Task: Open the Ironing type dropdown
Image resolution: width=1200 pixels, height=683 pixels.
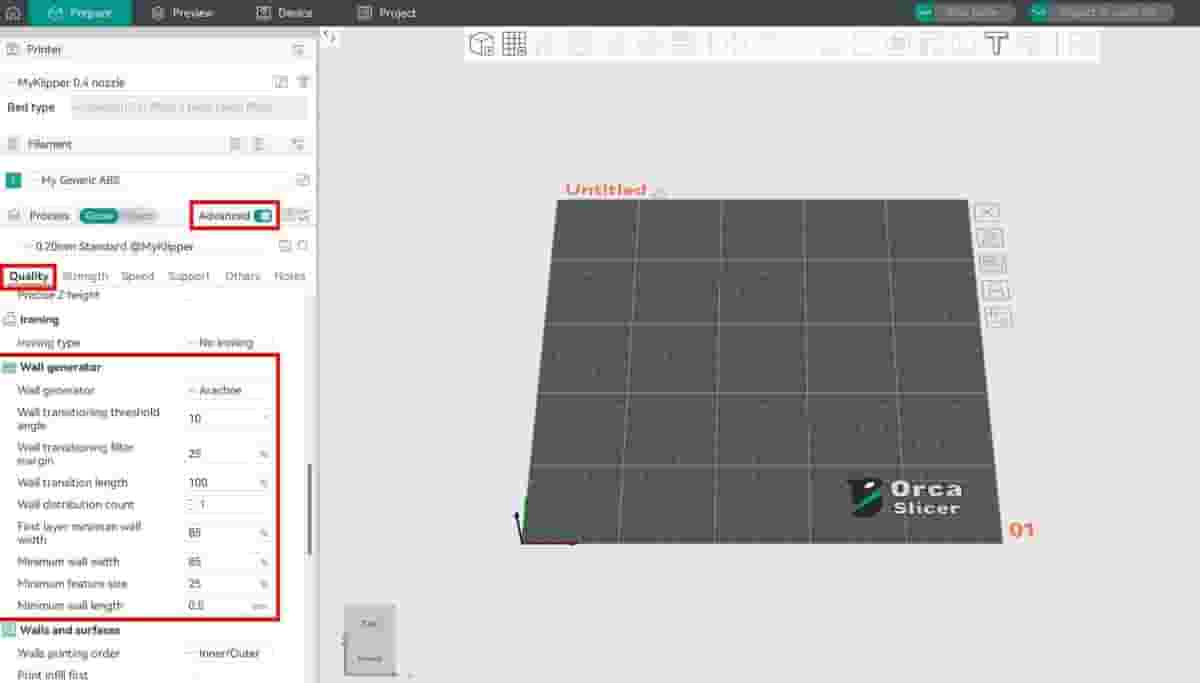Action: coord(228,343)
